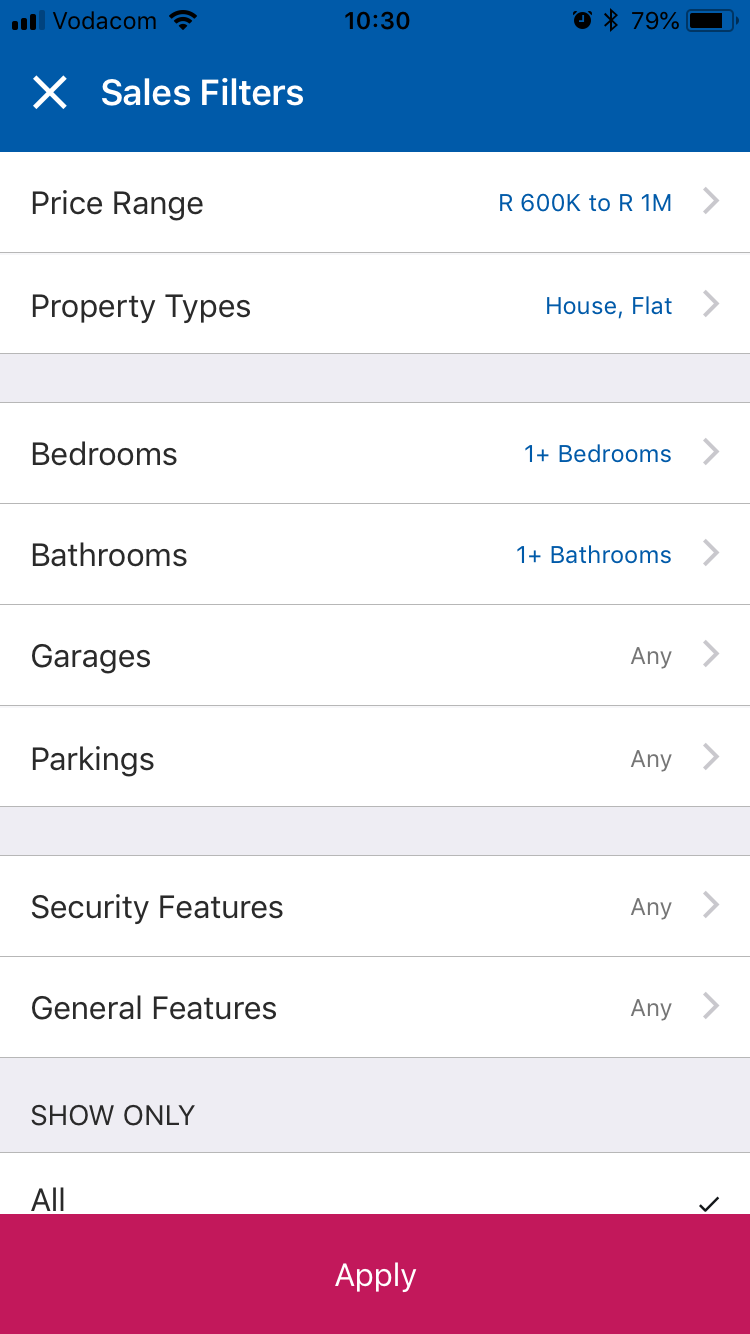Image resolution: width=750 pixels, height=1334 pixels.
Task: Tap the battery icon in status bar
Action: (710, 20)
